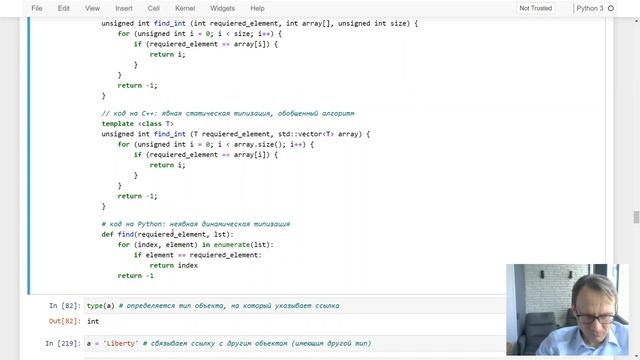Click the Out[82] int output

pos(93,321)
